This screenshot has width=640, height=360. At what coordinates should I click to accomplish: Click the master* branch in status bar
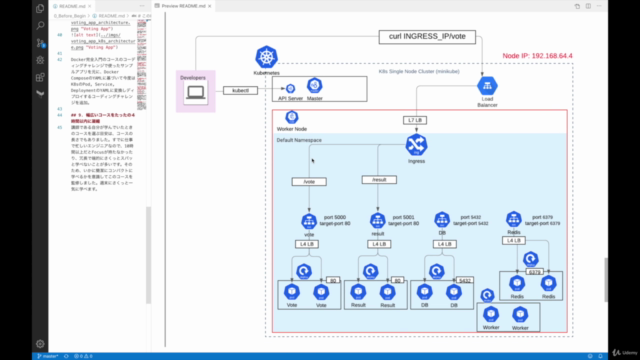pyautogui.click(x=48, y=356)
